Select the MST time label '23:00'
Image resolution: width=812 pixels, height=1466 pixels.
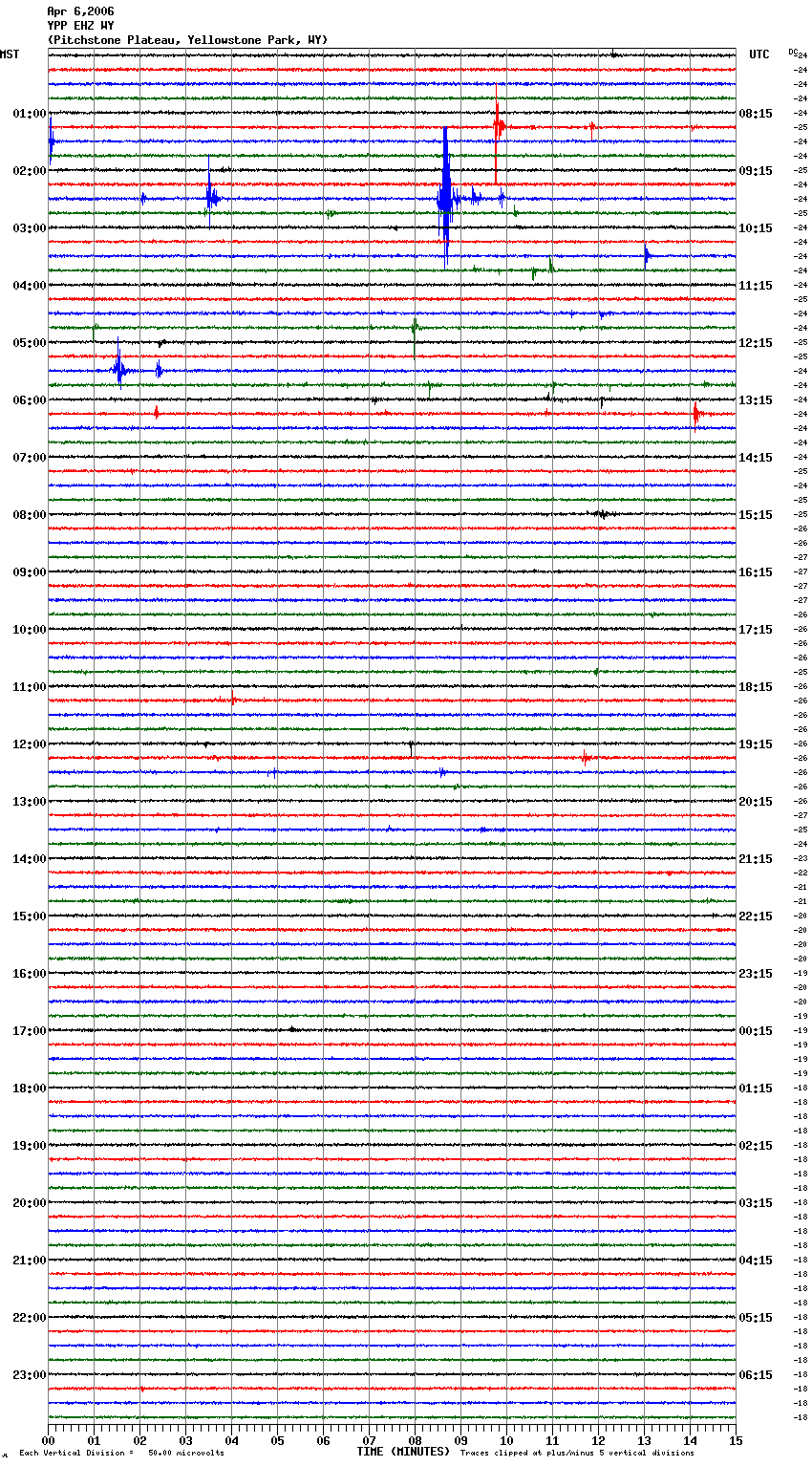coord(30,1375)
